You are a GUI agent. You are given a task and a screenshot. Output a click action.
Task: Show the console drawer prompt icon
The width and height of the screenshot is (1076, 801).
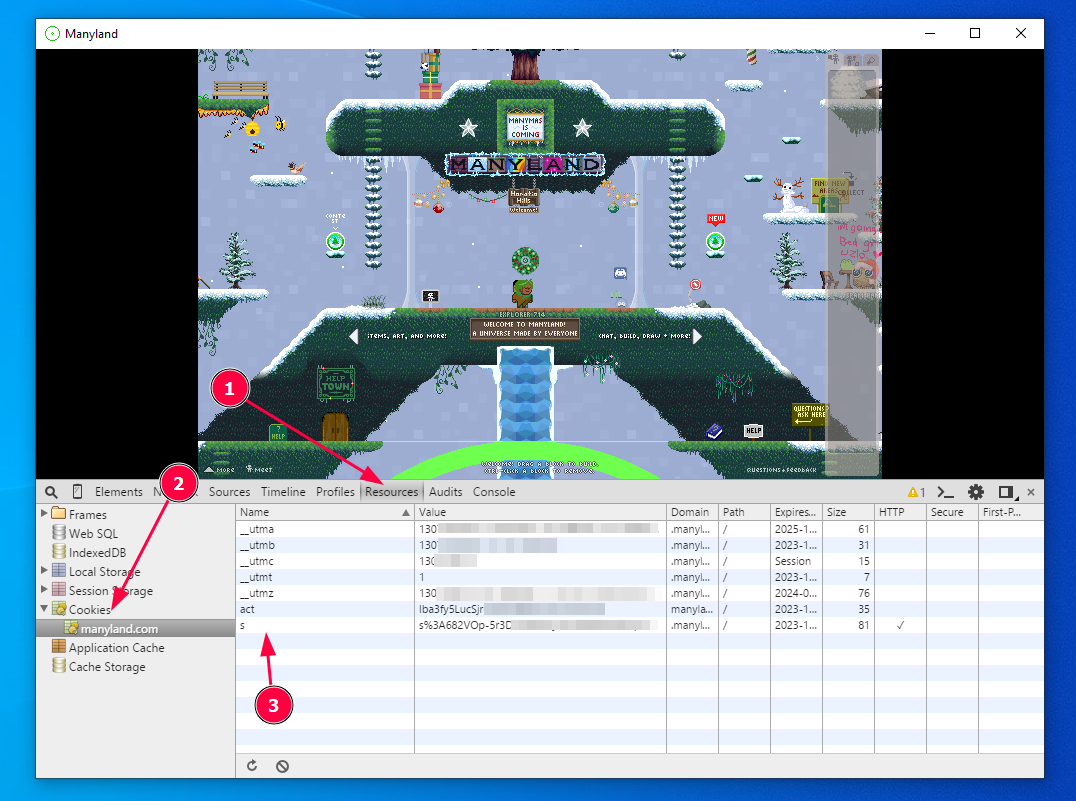click(x=944, y=492)
